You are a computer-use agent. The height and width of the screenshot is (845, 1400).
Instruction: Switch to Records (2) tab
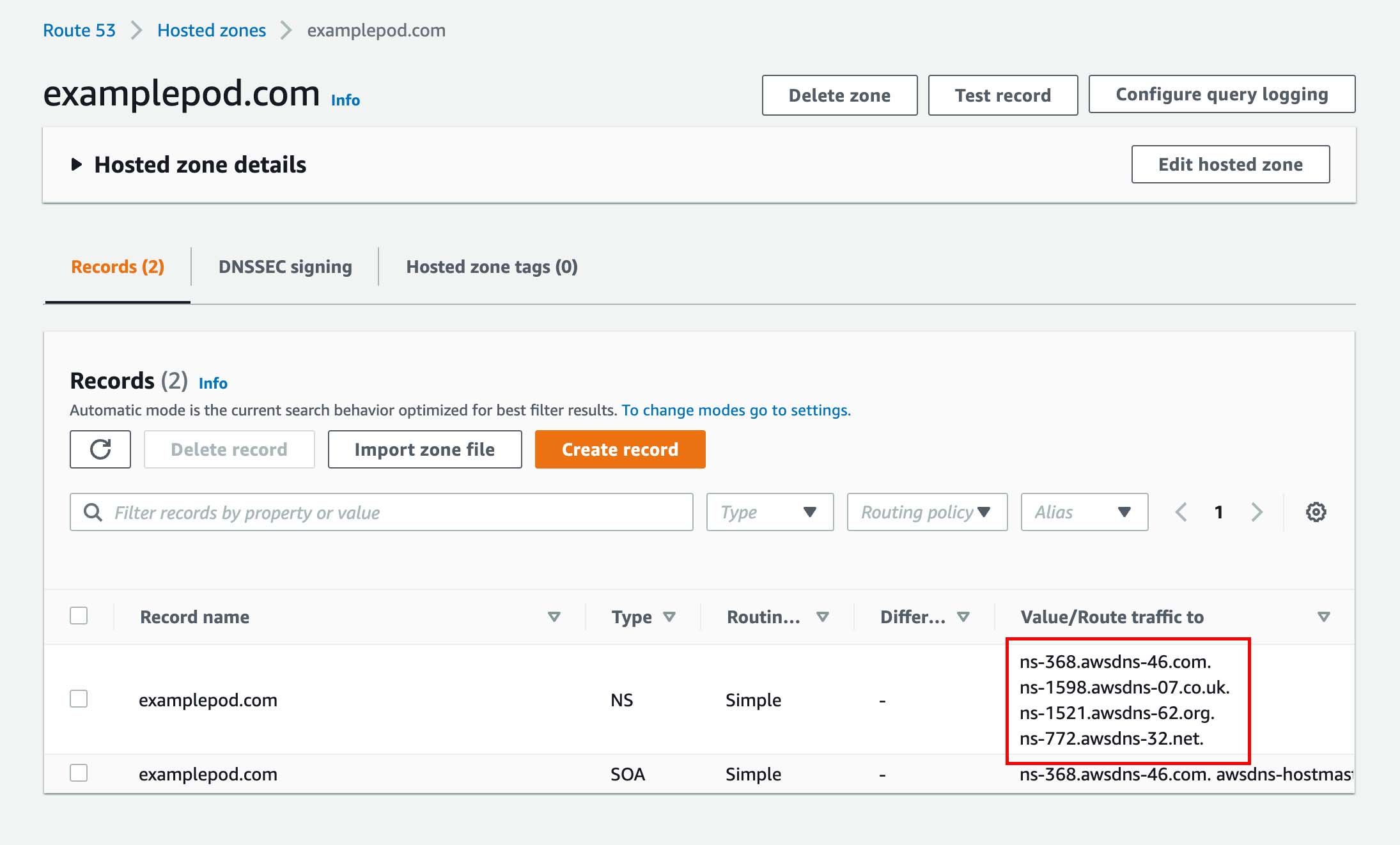click(118, 267)
